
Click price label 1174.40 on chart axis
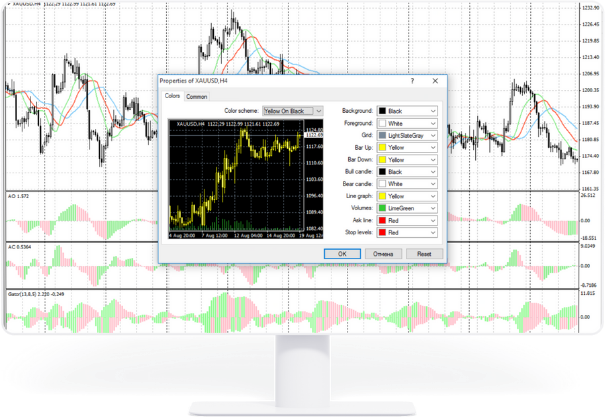tap(590, 156)
